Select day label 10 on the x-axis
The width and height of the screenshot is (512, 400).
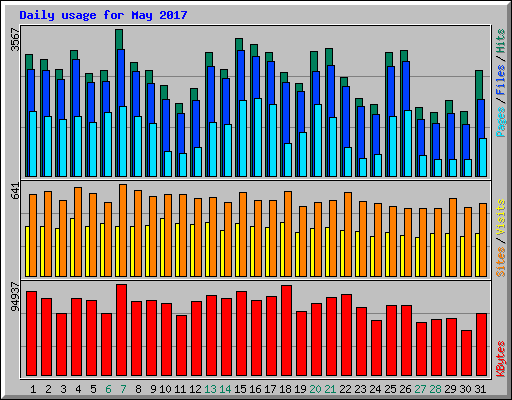pyautogui.click(x=165, y=389)
